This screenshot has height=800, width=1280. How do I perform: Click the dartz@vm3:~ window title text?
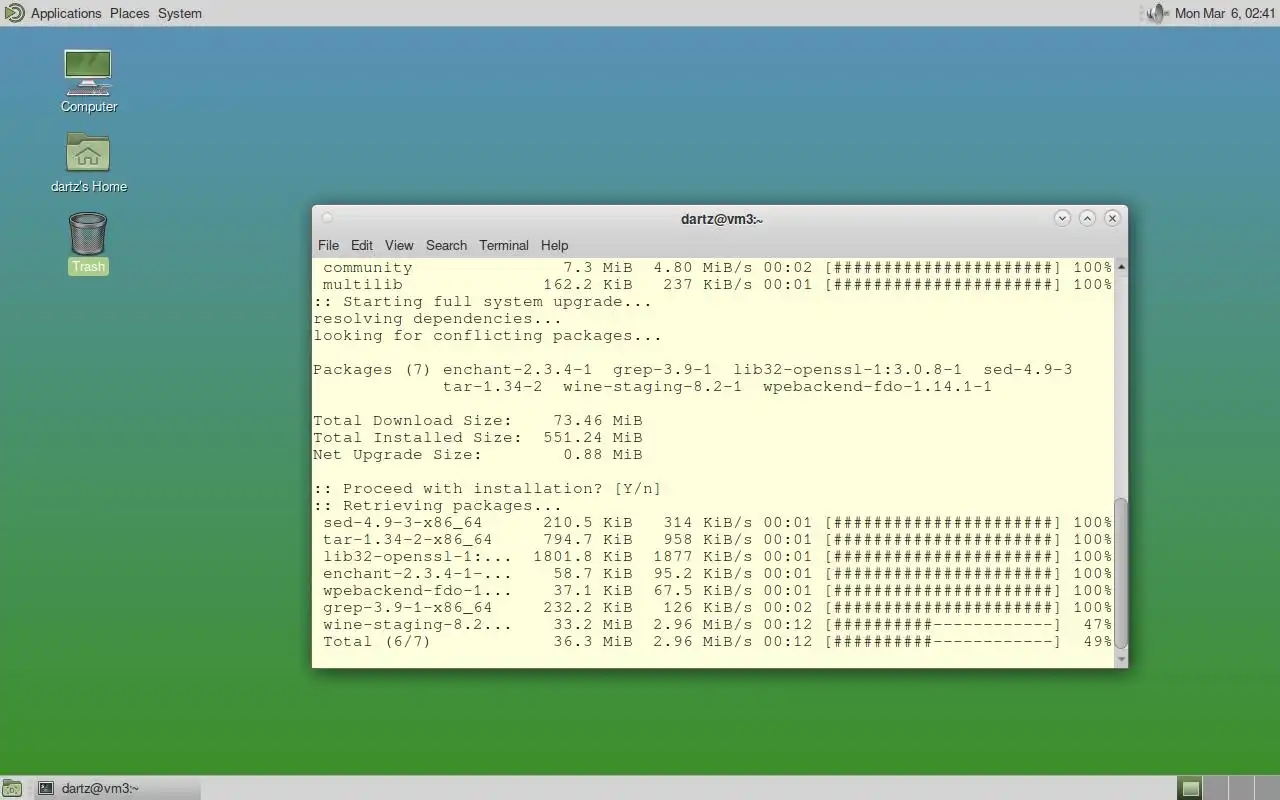tap(722, 219)
